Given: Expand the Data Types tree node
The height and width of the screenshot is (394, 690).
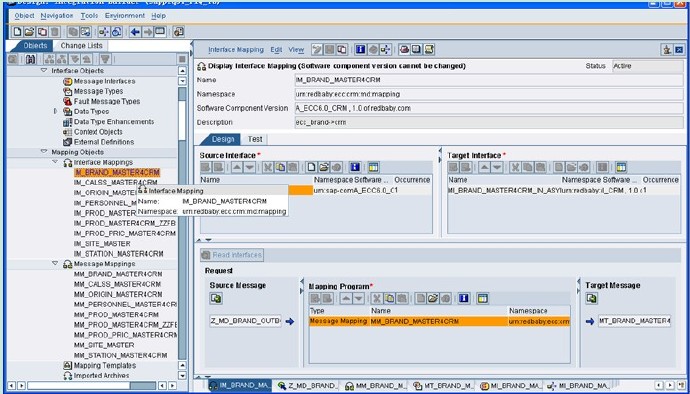Looking at the screenshot, I should click(55, 111).
